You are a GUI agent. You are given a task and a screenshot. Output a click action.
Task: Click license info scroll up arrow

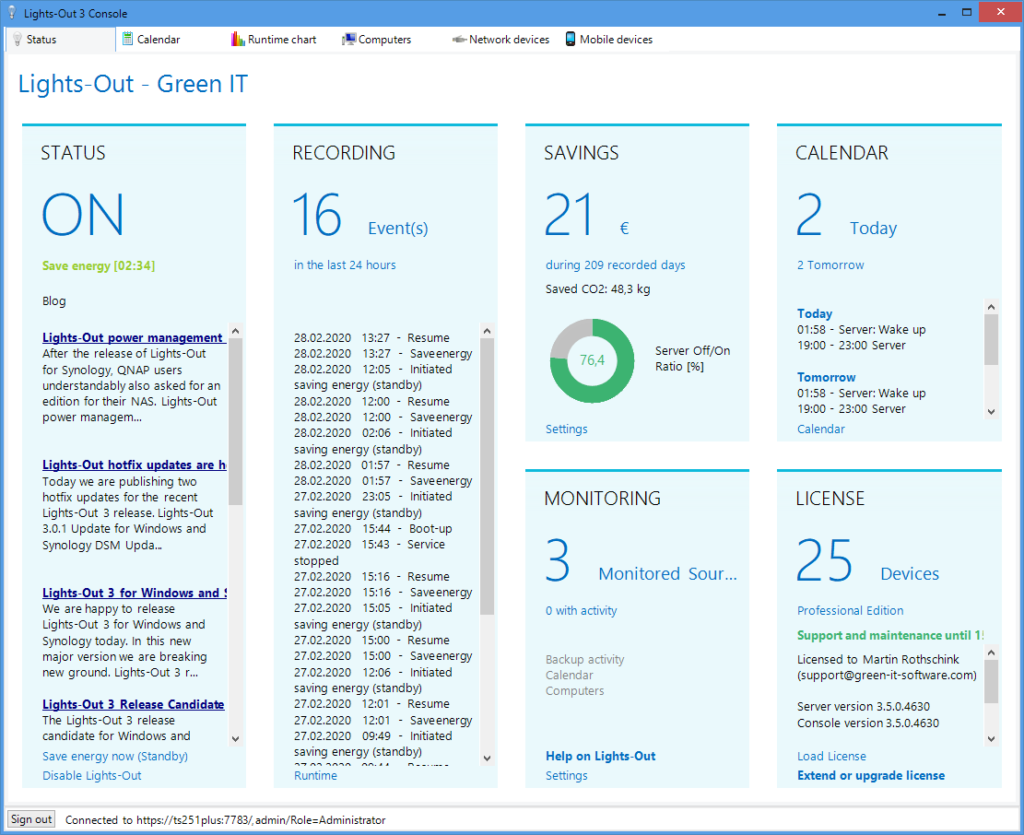click(991, 652)
